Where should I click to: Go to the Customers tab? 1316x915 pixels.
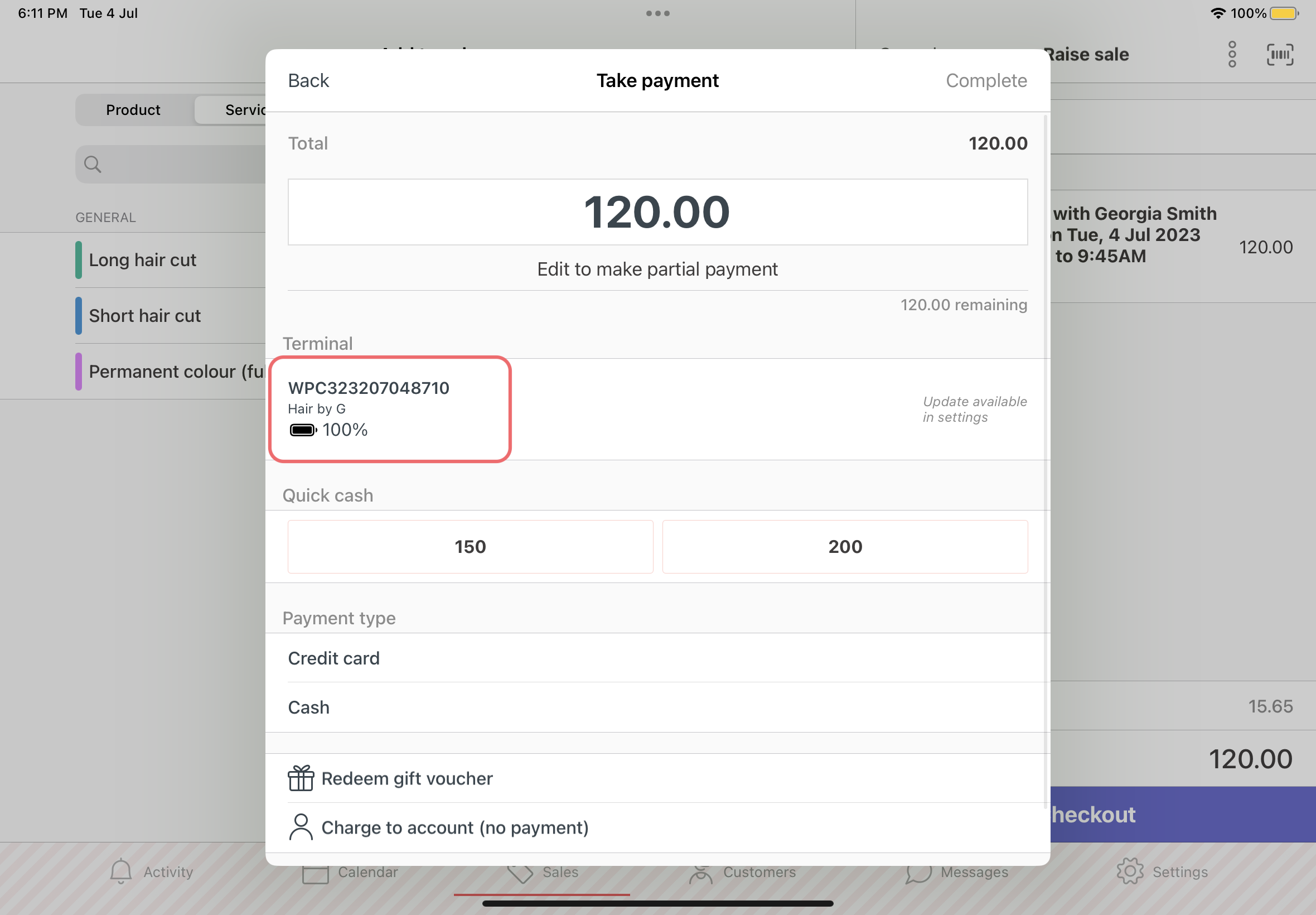[x=743, y=872]
